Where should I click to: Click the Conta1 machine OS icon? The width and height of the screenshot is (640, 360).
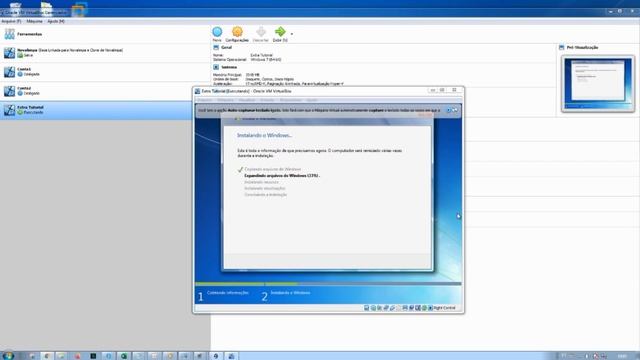click(x=9, y=71)
